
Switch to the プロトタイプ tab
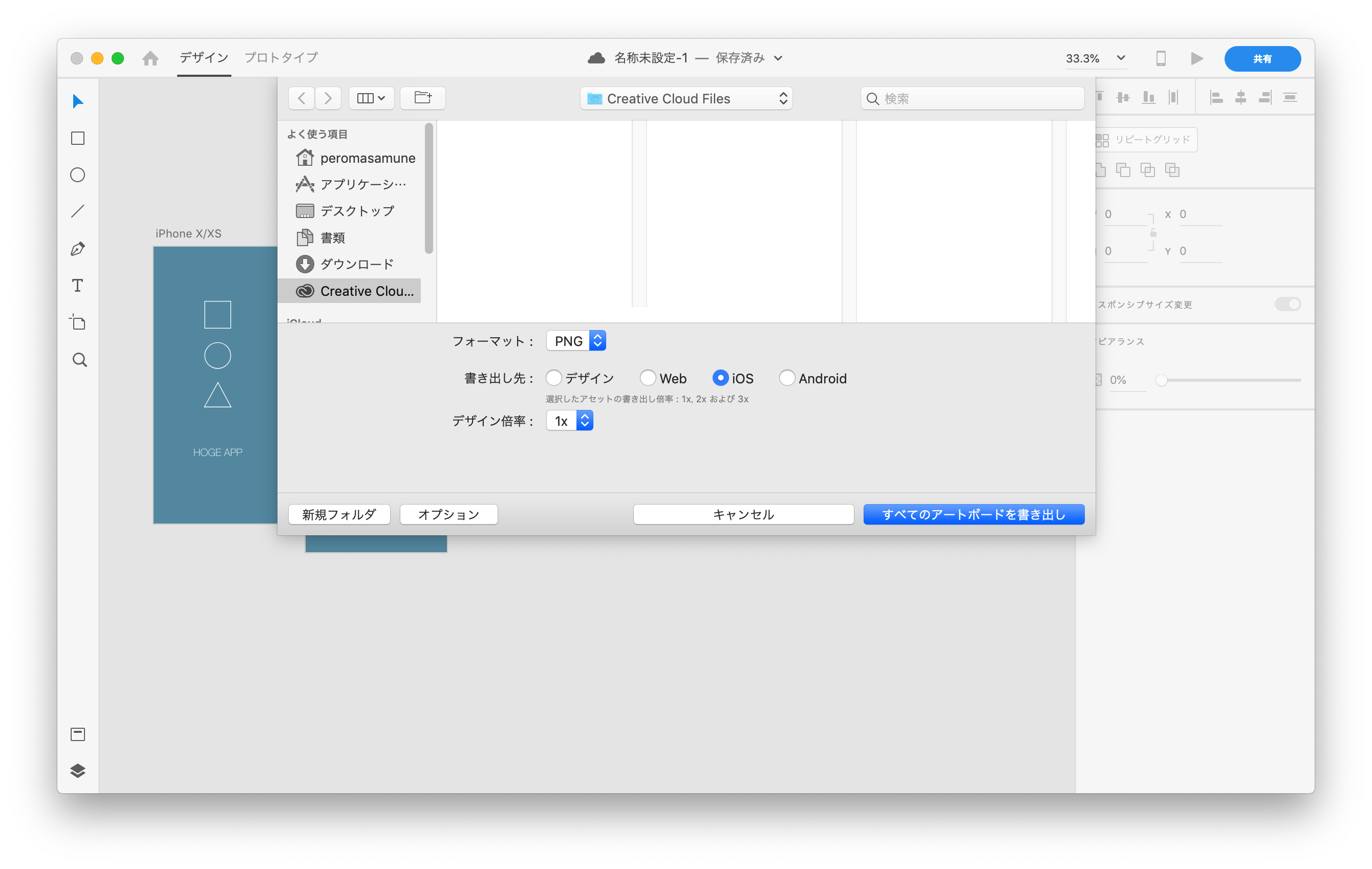[281, 57]
